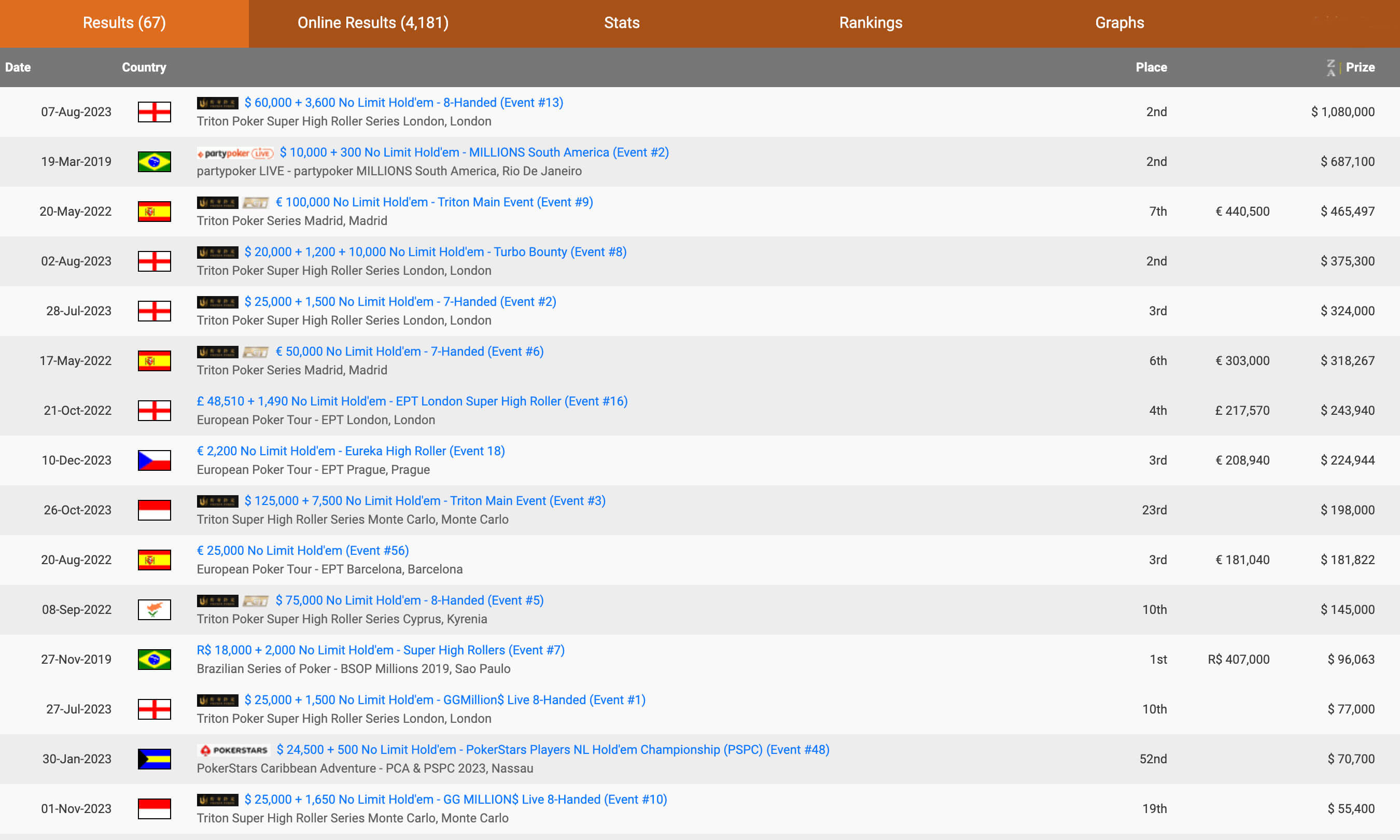Open the Stats tab
1400x840 pixels.
click(621, 23)
